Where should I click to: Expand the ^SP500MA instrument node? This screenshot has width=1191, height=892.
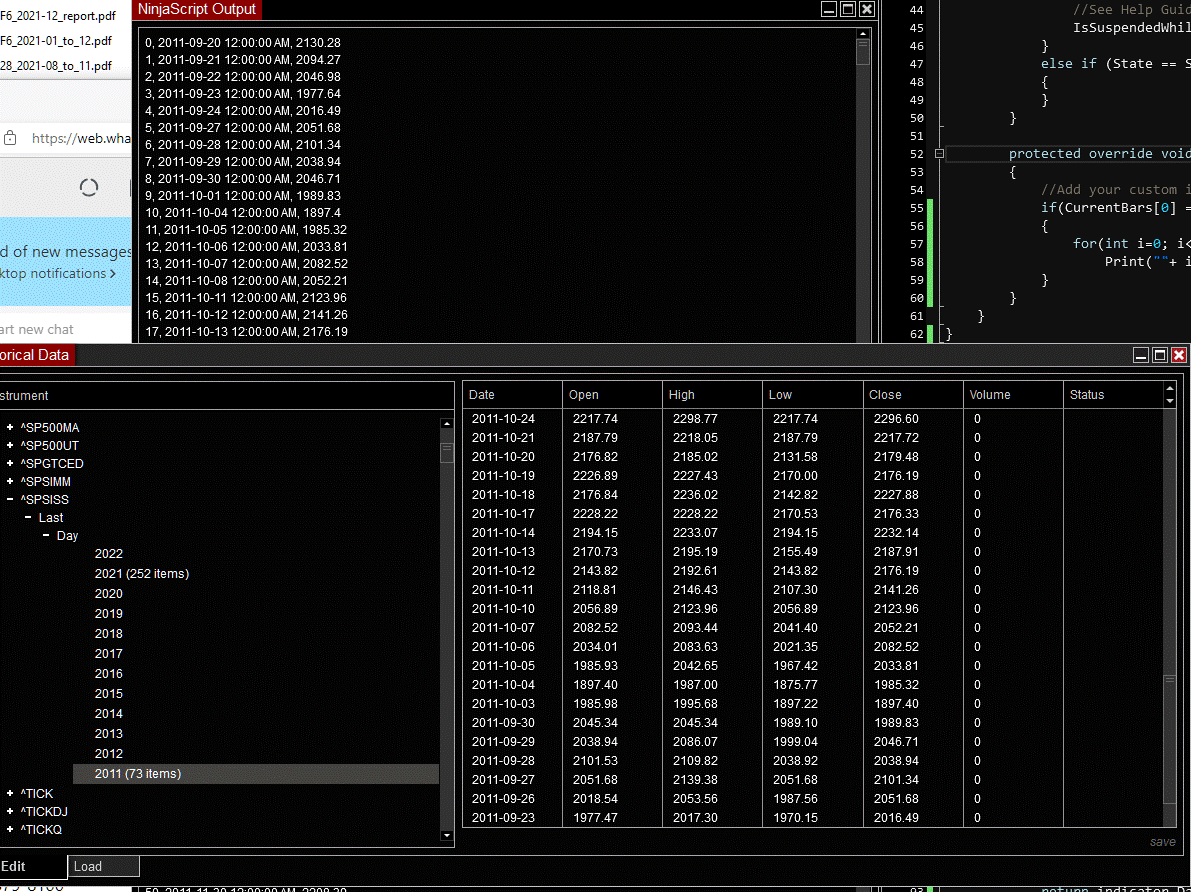click(10, 428)
